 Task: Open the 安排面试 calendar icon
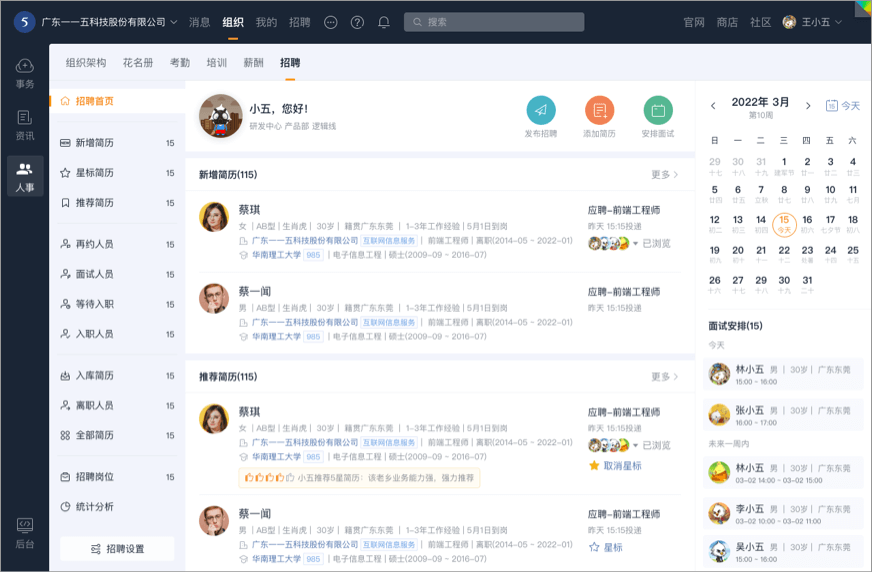[x=657, y=110]
